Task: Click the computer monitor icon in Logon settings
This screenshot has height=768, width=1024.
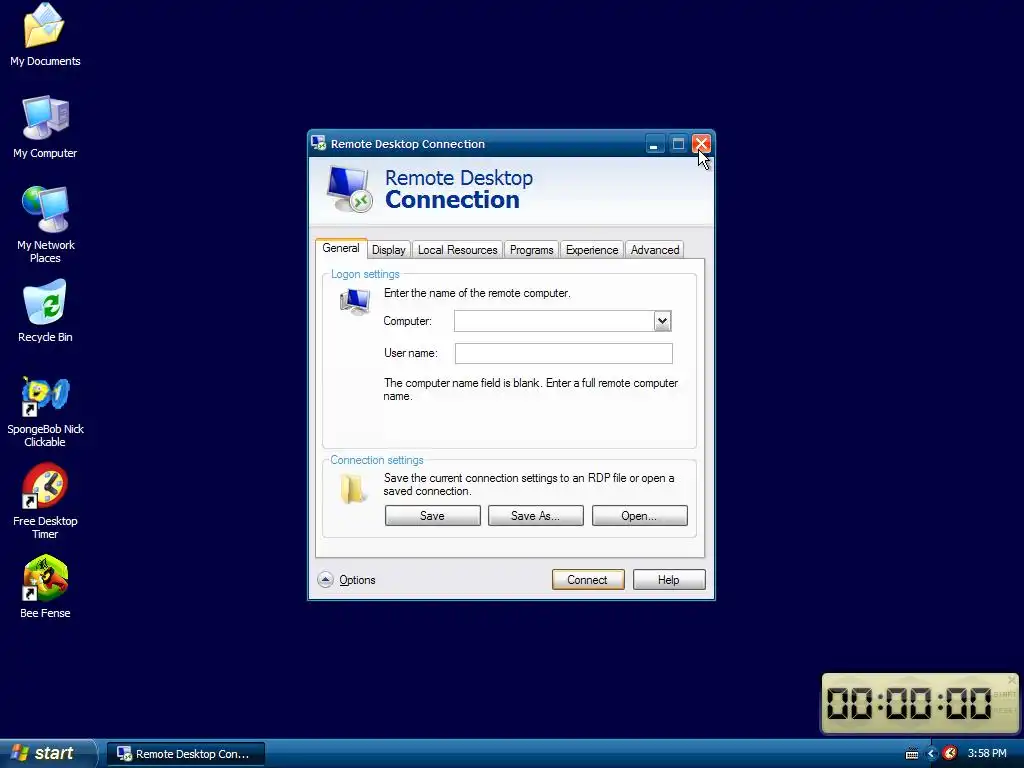Action: pos(355,302)
